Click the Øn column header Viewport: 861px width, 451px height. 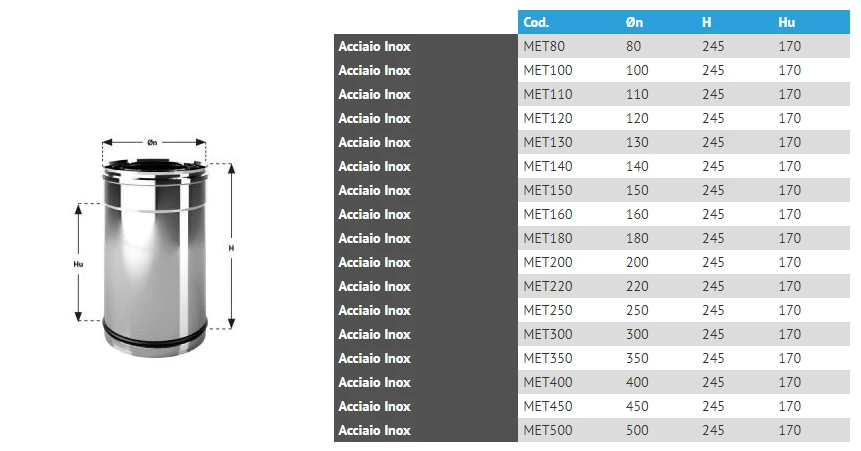[x=635, y=22]
